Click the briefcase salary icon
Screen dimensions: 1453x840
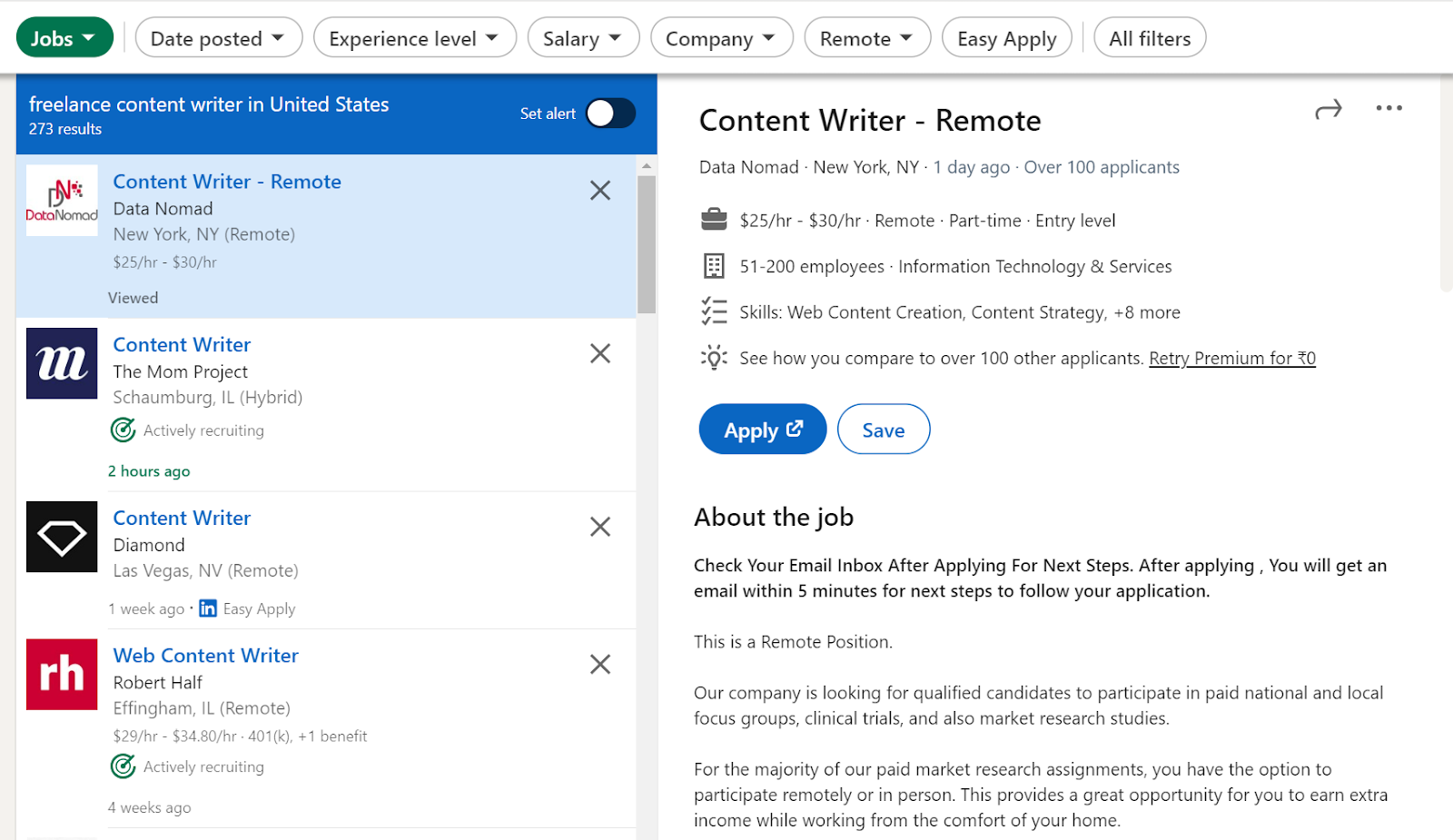tap(714, 220)
